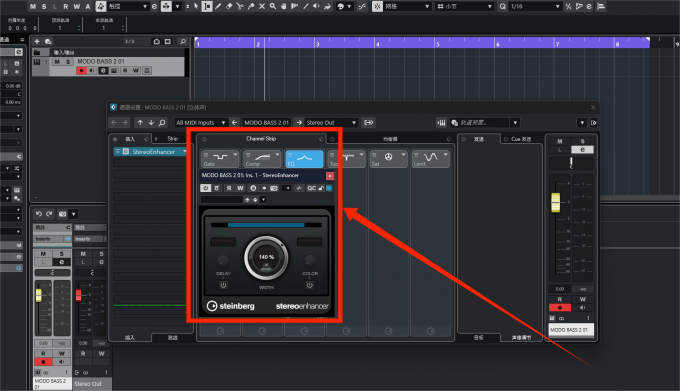This screenshot has width=680, height=391.
Task: Select the Eraser tool in top toolbar
Action: pos(229,6)
